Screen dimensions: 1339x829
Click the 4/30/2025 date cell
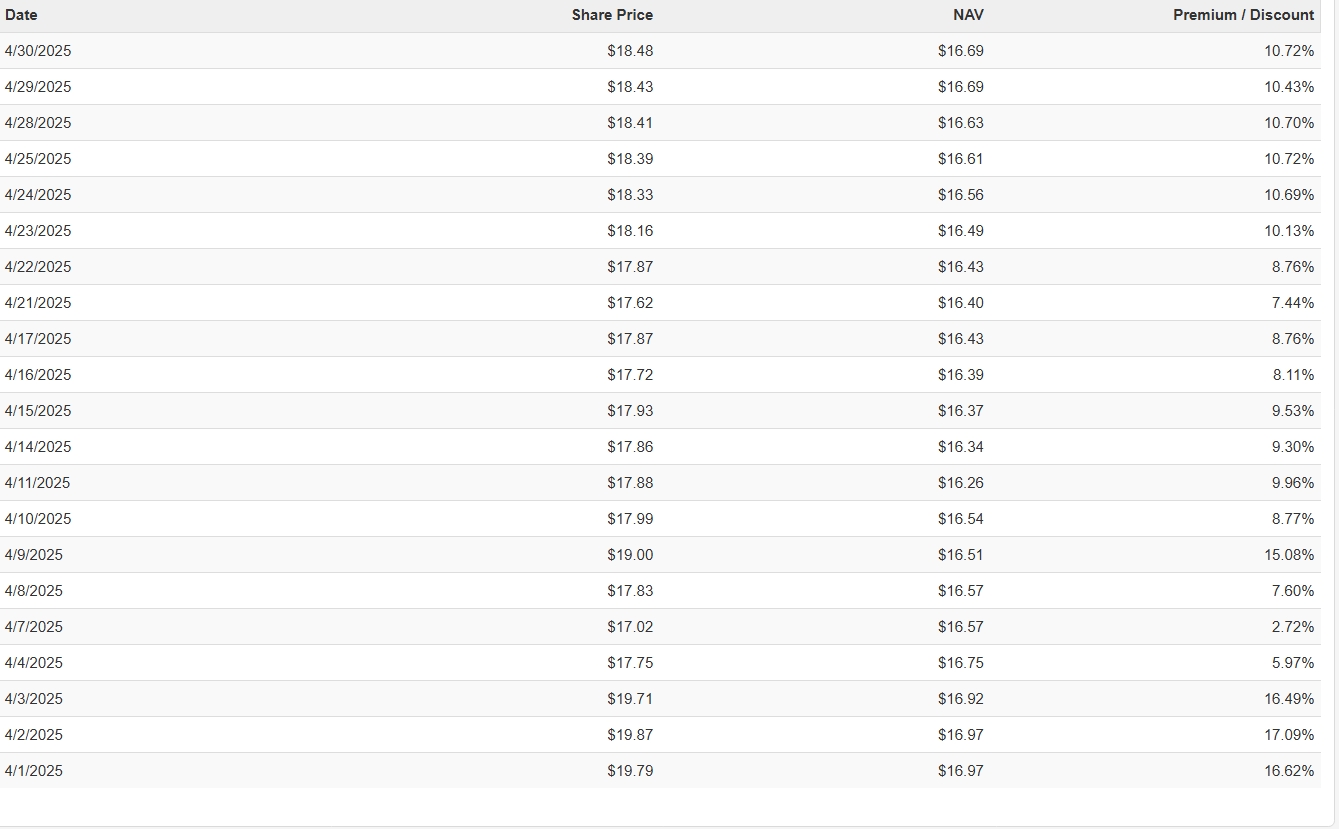click(38, 51)
